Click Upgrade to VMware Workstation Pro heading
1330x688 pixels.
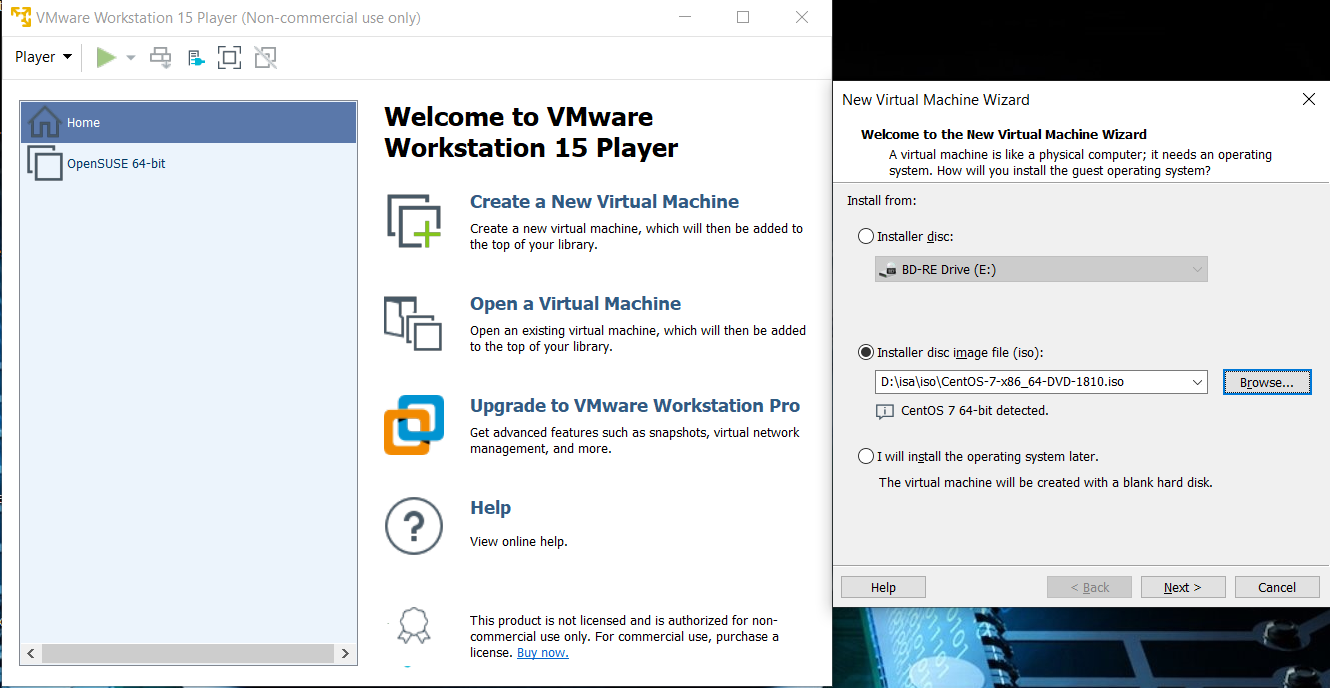click(x=635, y=405)
